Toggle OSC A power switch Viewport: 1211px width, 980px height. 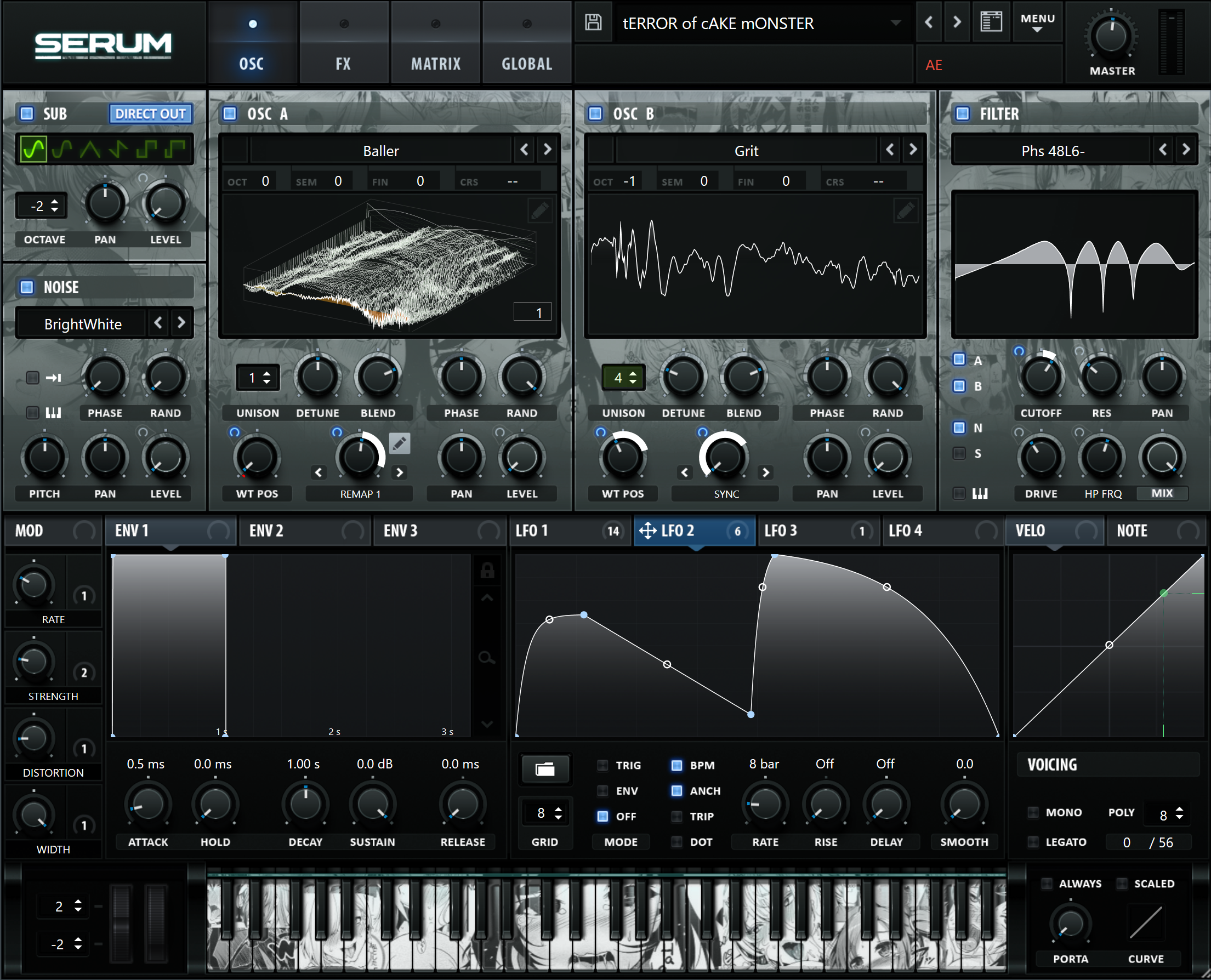(x=230, y=113)
